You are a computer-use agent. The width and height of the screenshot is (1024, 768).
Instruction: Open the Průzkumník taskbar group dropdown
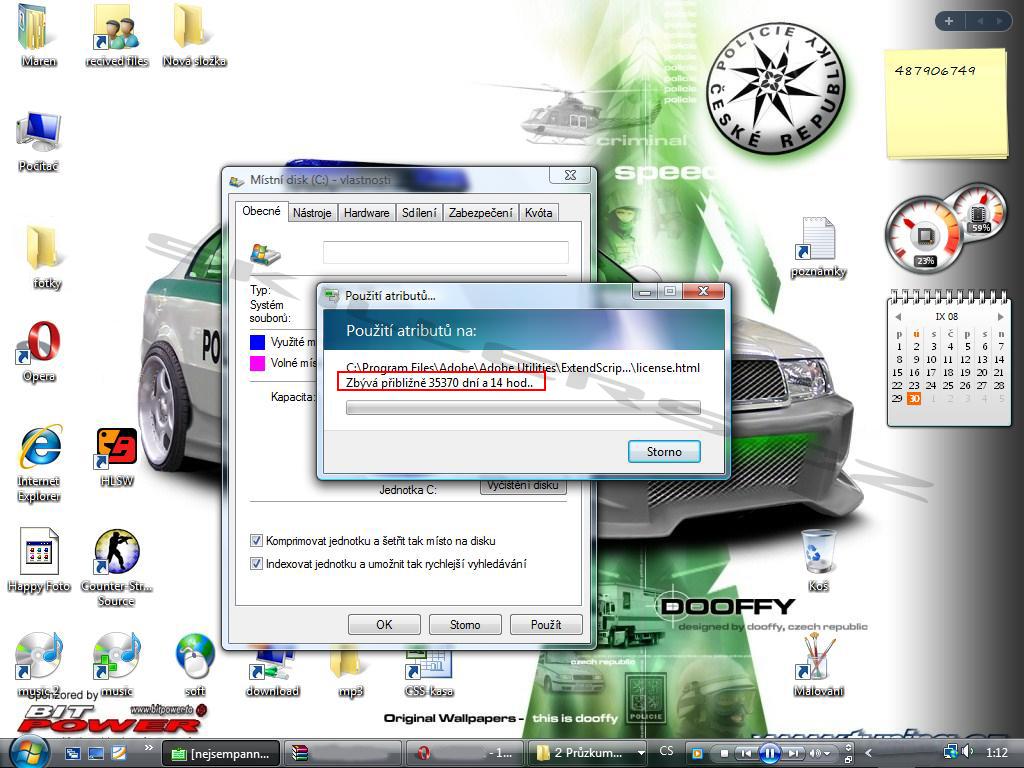641,753
